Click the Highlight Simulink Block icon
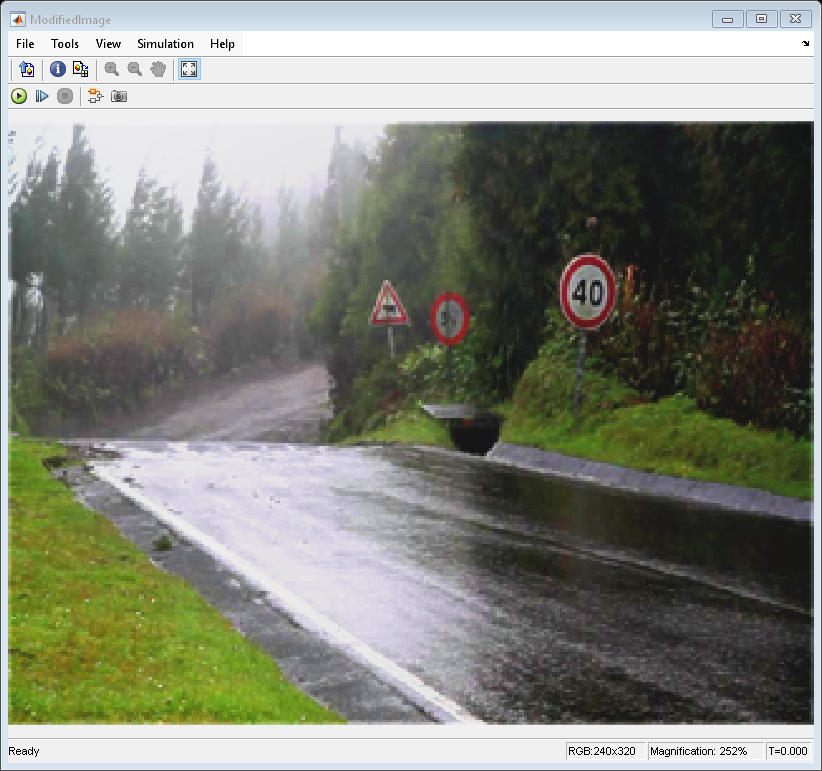 95,96
